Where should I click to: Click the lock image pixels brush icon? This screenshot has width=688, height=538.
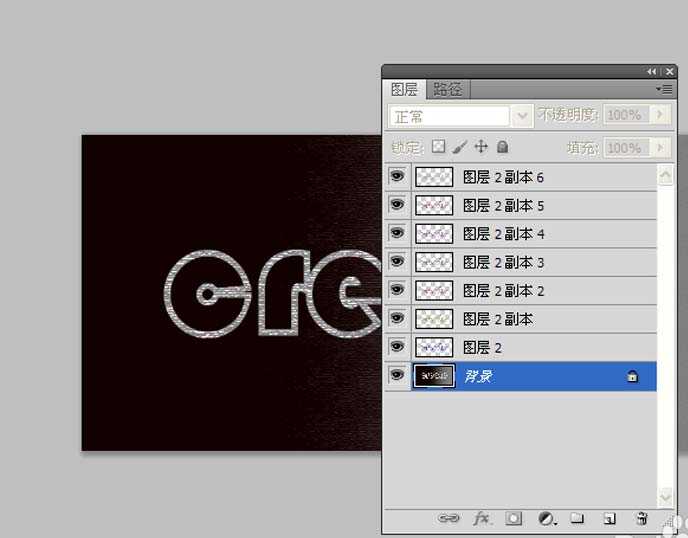tap(460, 147)
